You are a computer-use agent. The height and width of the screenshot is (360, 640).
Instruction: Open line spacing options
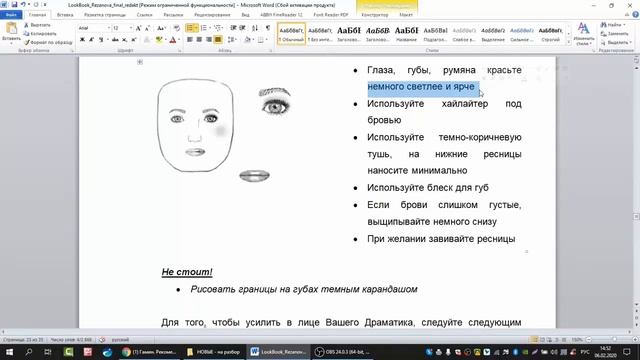coord(232,40)
